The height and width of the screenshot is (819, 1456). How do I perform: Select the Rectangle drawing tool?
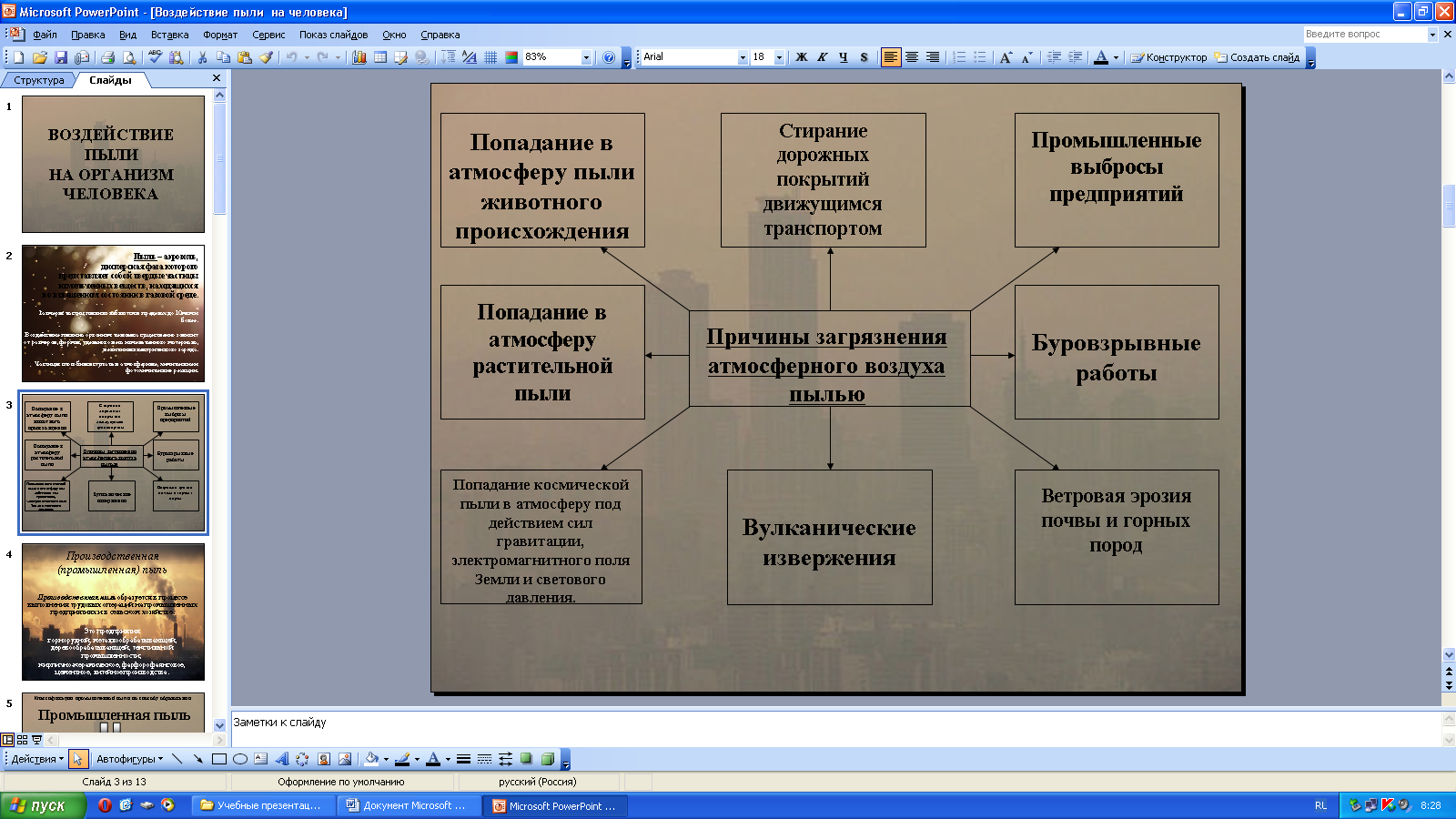[218, 759]
